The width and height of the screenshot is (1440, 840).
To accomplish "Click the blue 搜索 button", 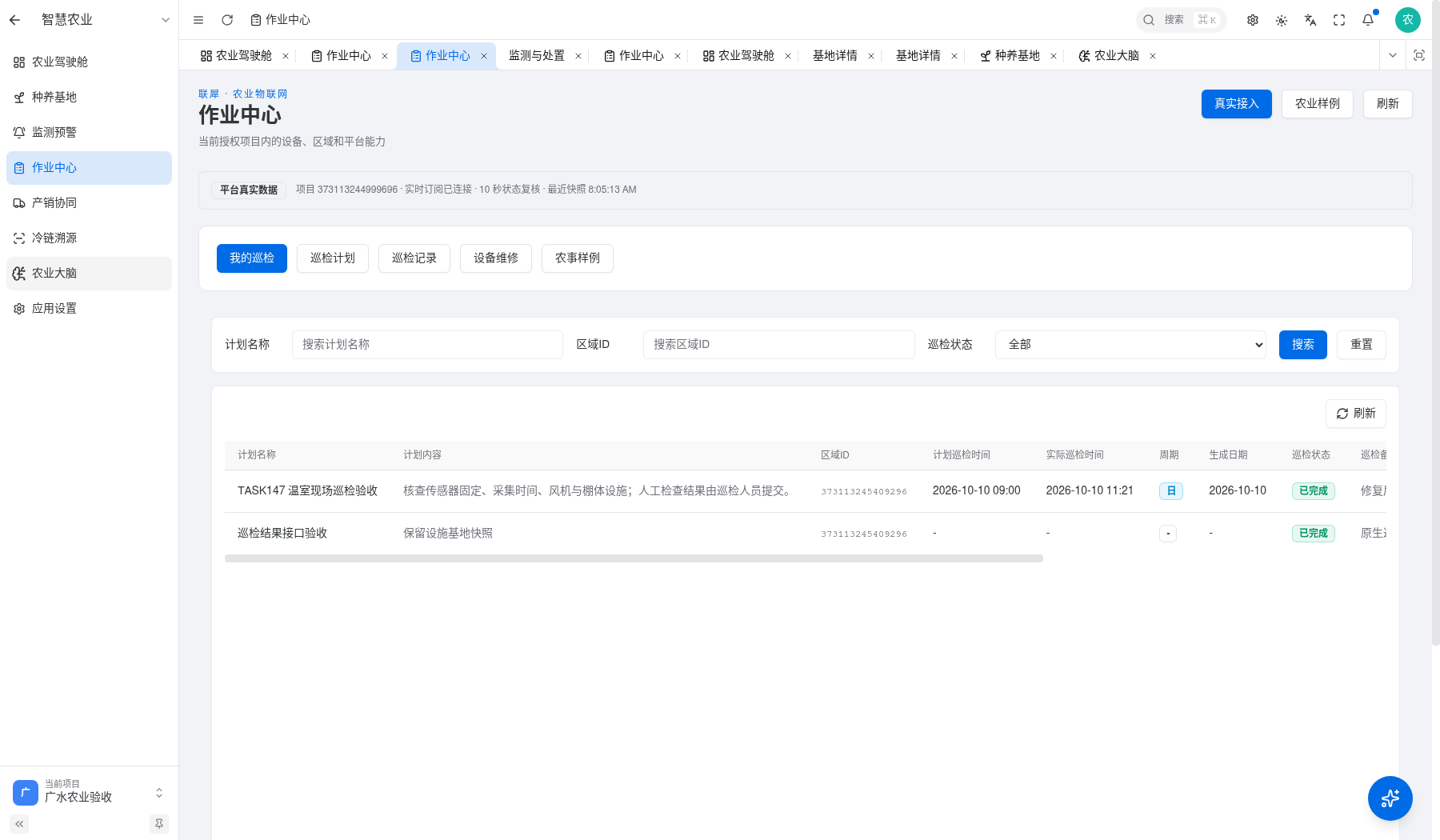I will pos(1303,345).
